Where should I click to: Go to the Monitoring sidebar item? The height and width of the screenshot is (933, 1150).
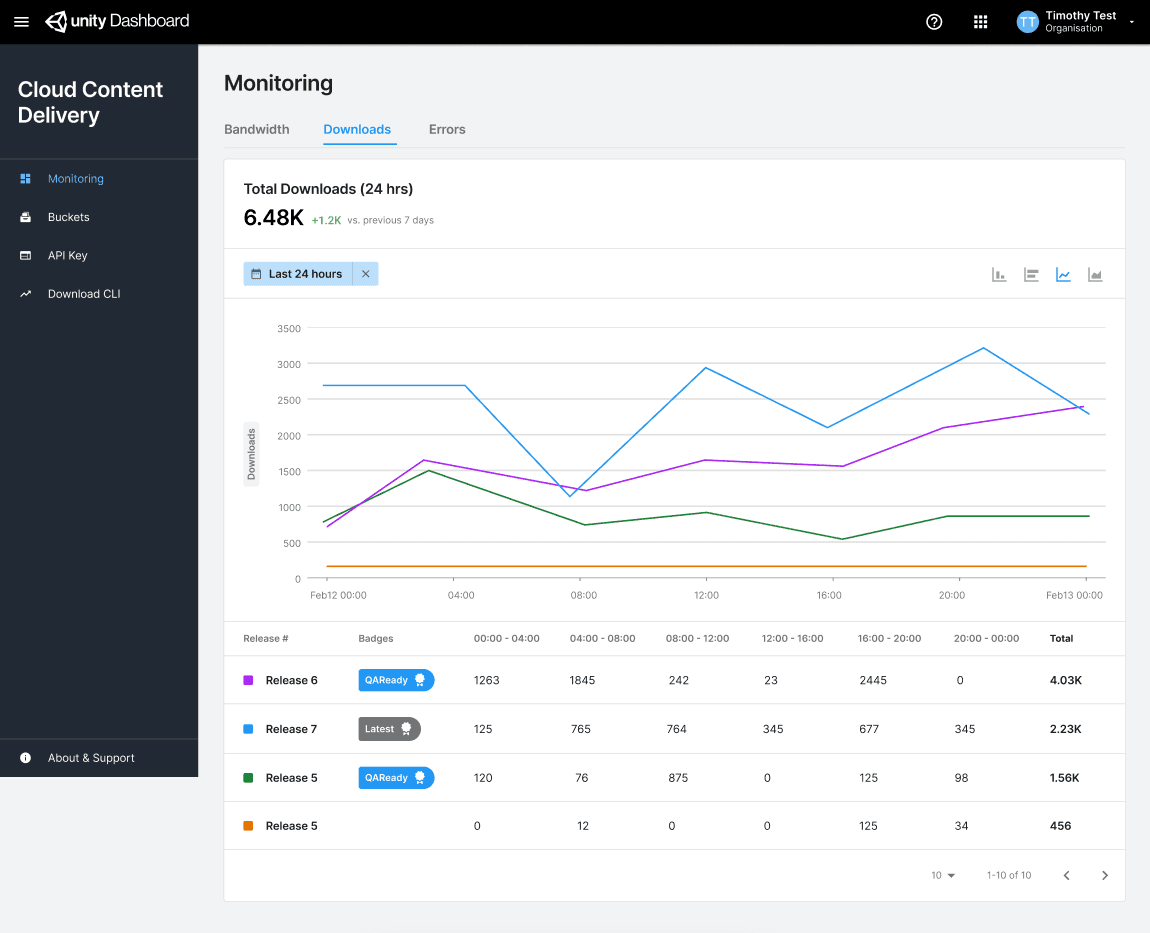point(75,178)
